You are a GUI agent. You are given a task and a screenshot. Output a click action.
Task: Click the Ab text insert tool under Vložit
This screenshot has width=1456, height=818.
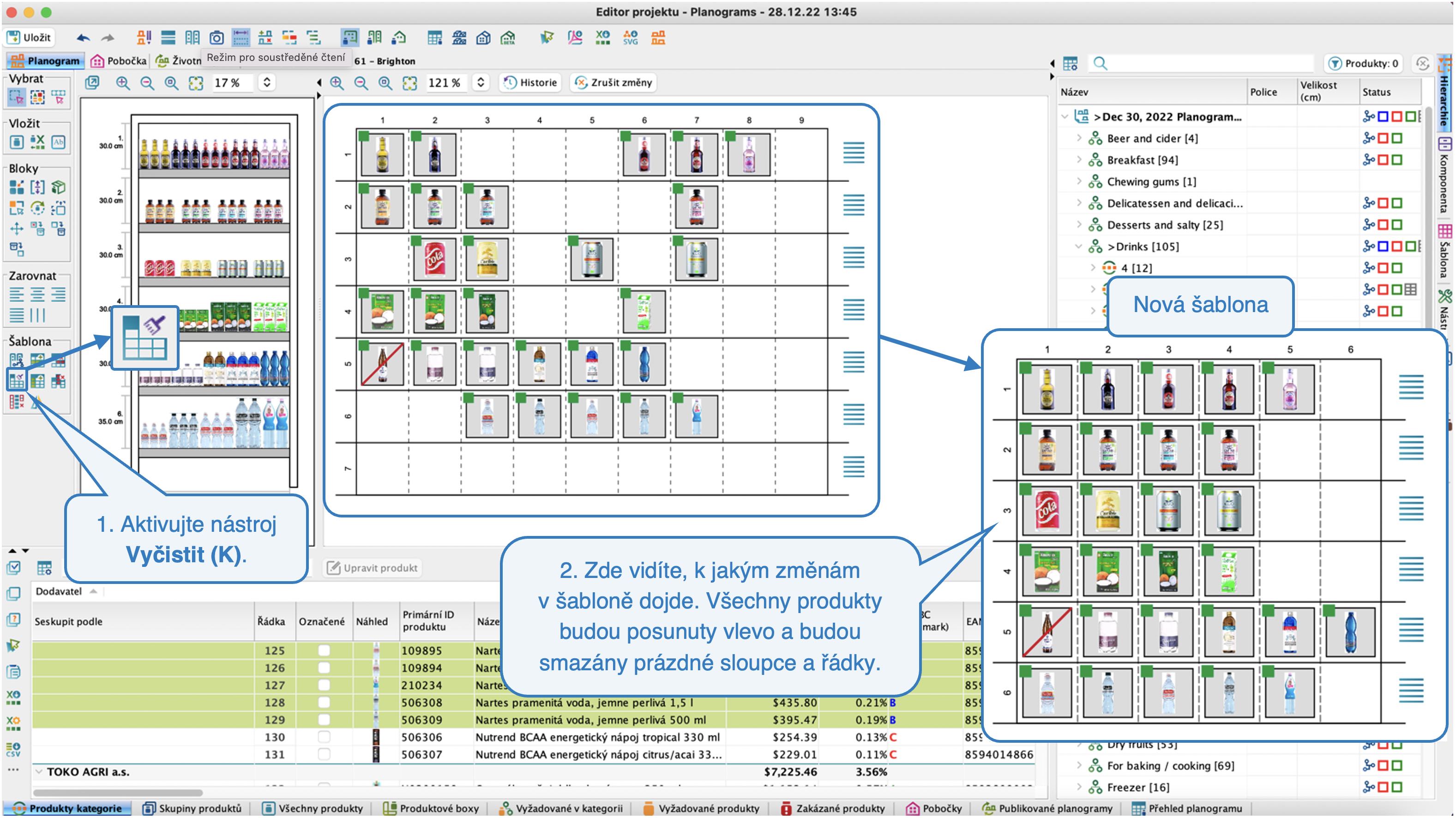tap(58, 142)
